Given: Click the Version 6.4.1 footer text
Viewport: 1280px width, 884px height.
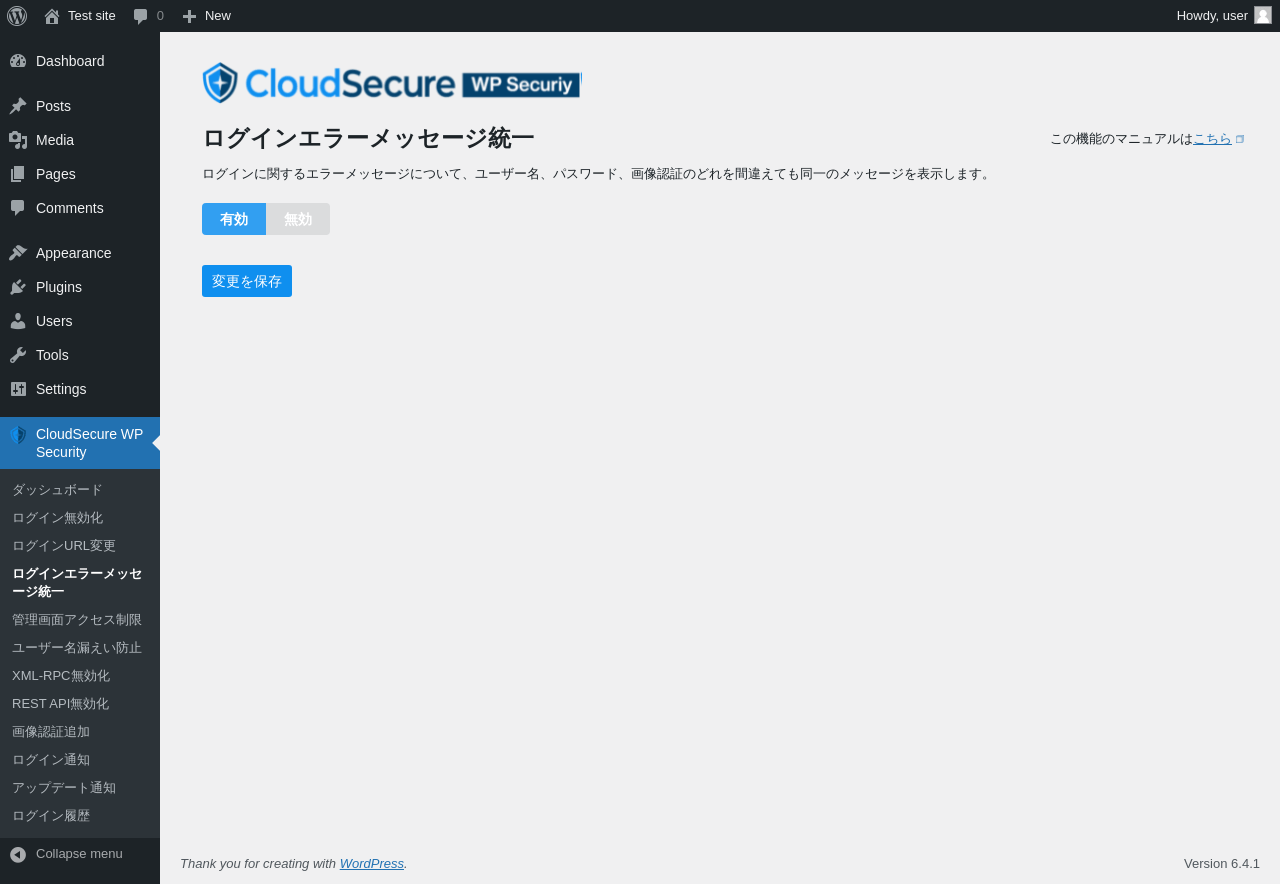Looking at the screenshot, I should [x=1222, y=863].
